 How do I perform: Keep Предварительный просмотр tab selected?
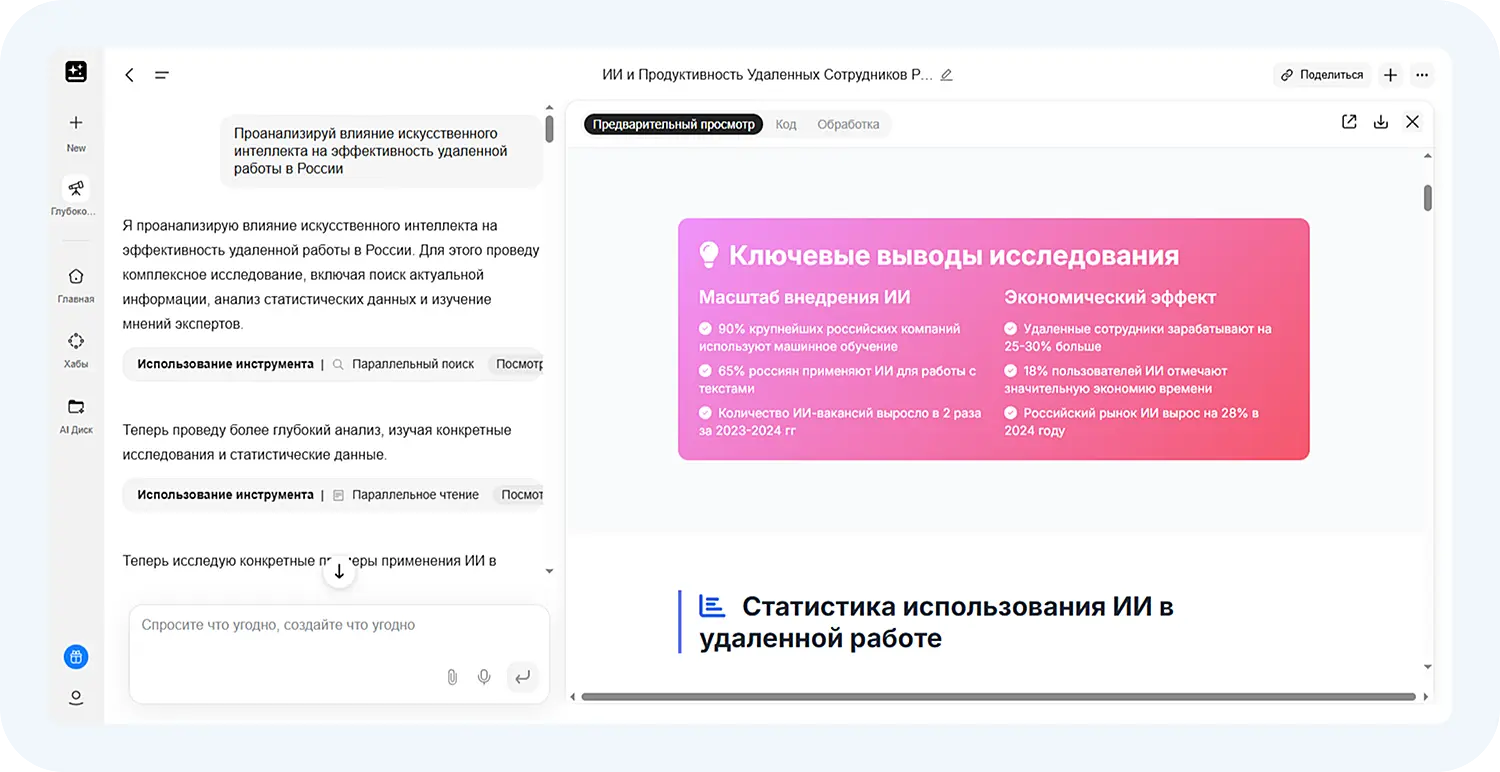[x=672, y=123]
